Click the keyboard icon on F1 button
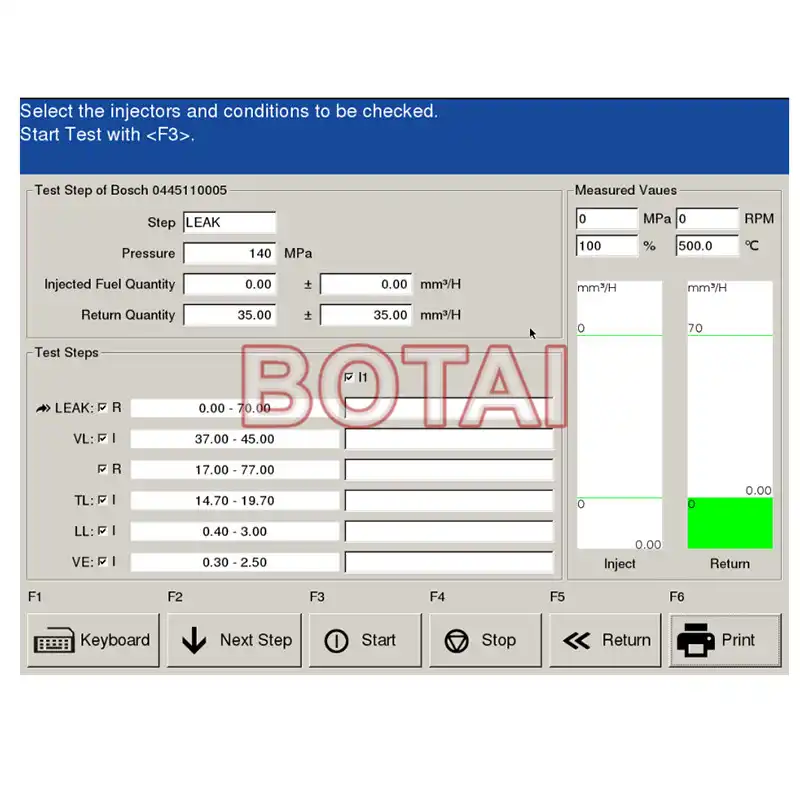The height and width of the screenshot is (800, 800). [x=54, y=640]
